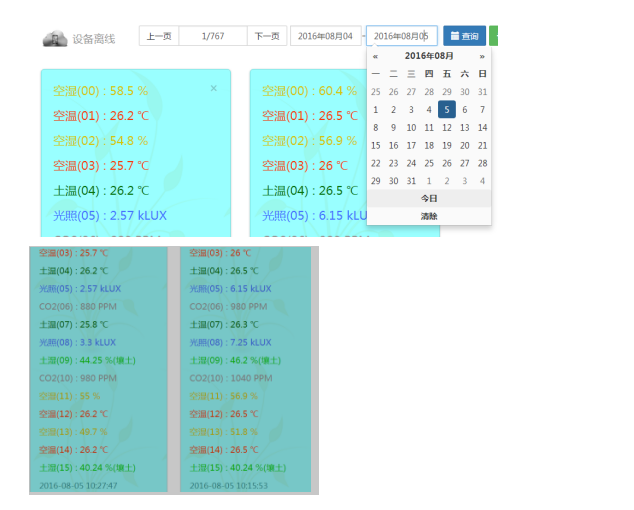Open the start date field 2016年08月04
634x510 pixels.
325,36
